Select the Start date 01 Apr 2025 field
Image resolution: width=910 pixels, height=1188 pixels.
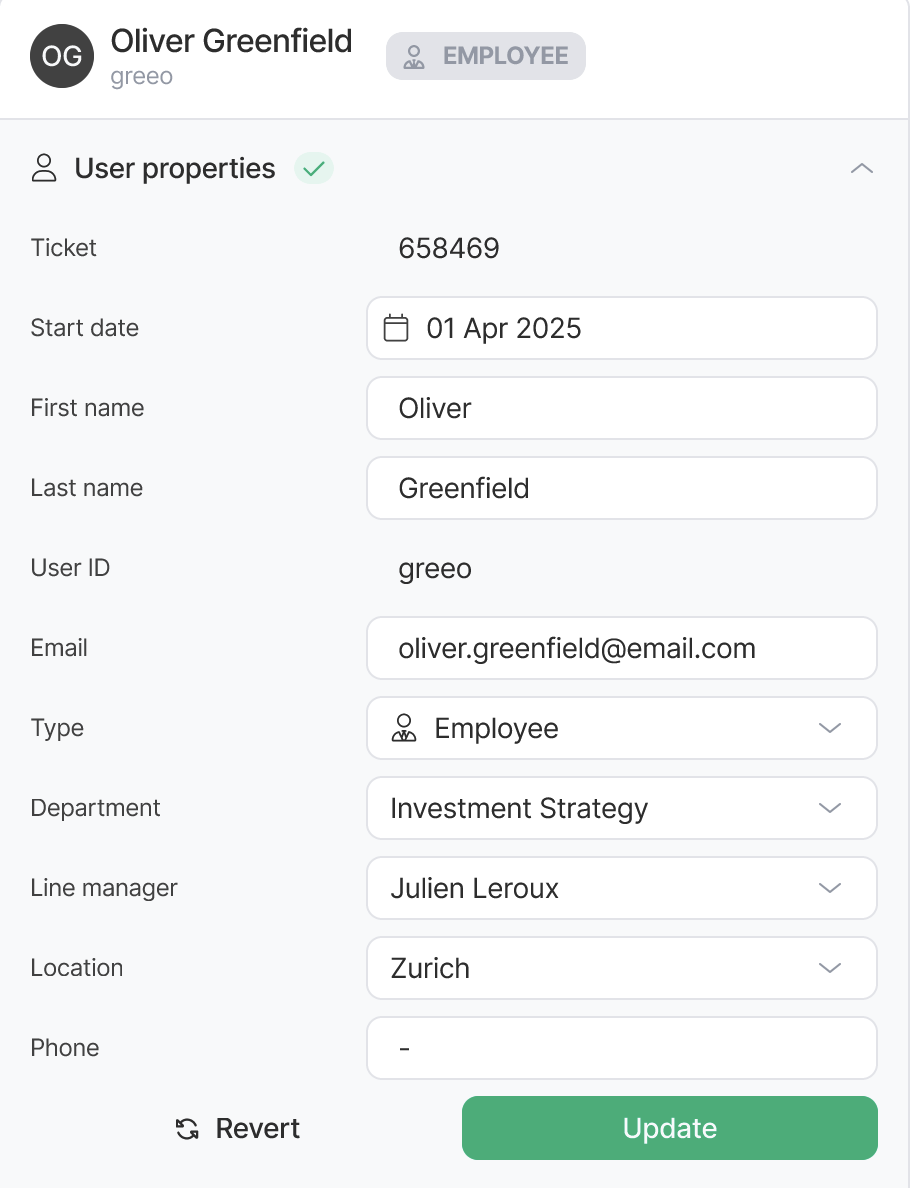click(640, 328)
